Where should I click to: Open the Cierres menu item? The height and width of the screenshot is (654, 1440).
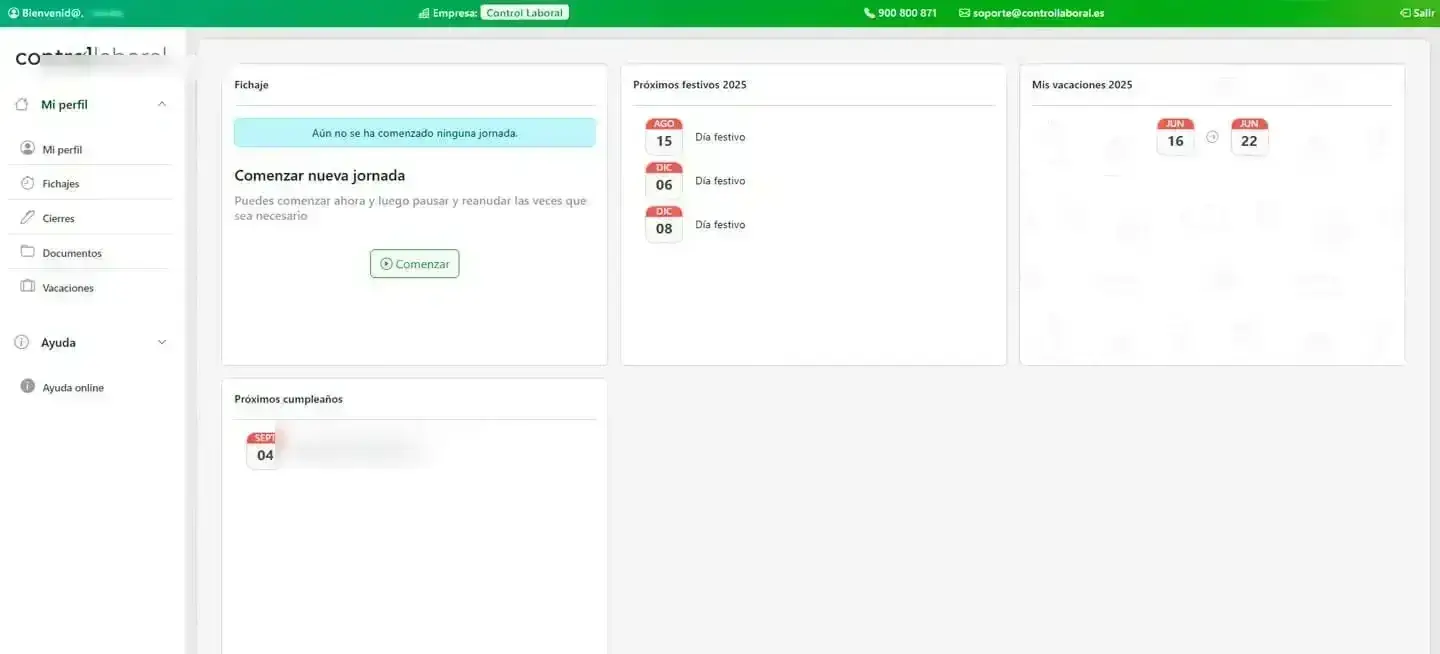coord(58,218)
